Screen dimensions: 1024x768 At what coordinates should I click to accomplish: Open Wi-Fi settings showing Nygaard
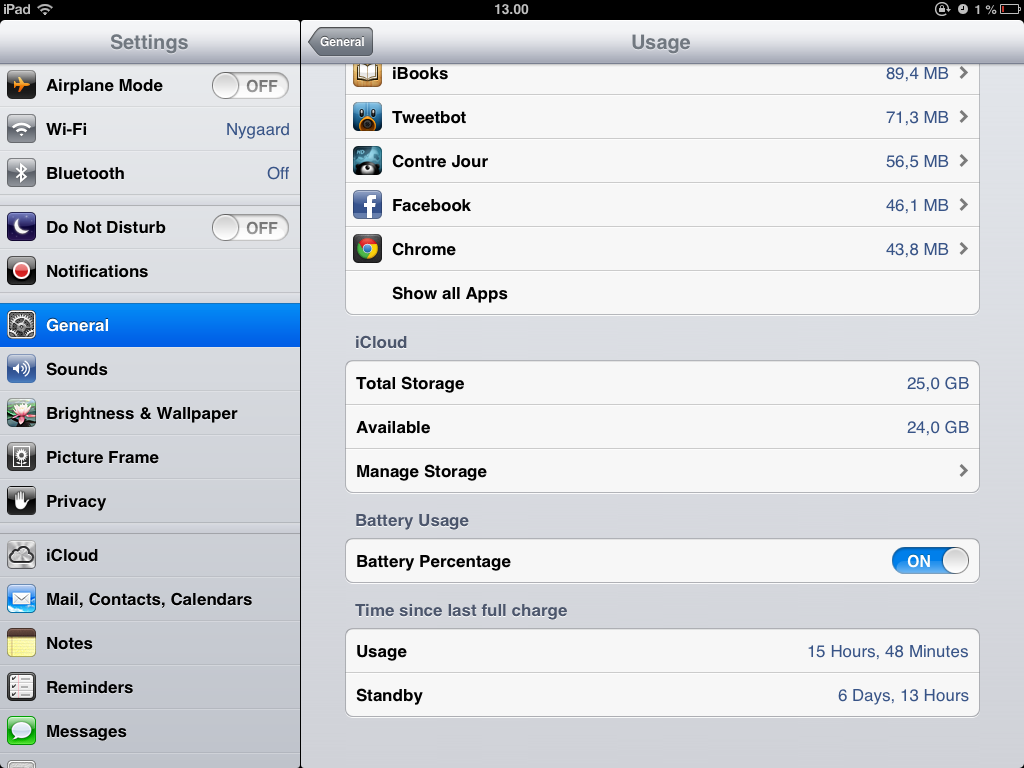click(150, 129)
